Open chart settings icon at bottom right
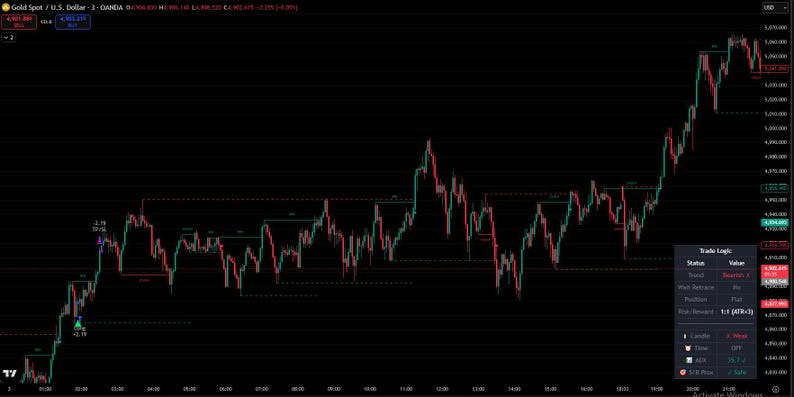 tap(775, 388)
